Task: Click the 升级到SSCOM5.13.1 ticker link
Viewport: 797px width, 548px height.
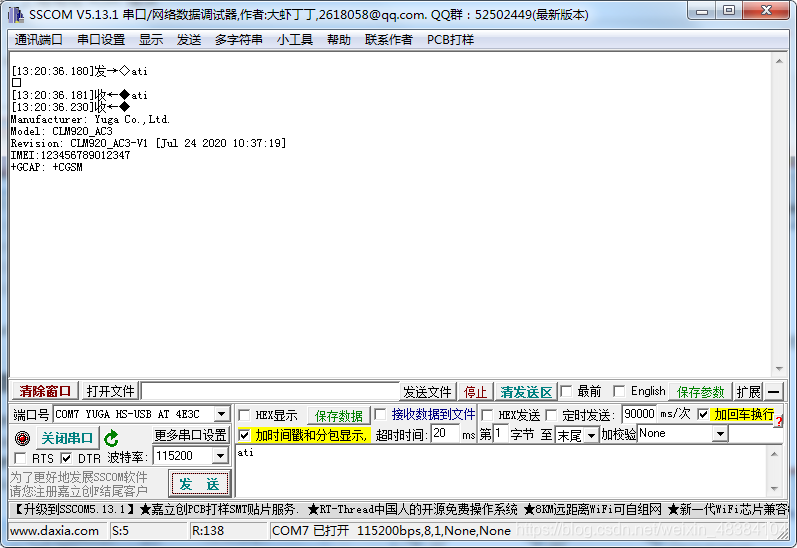Action: (74, 509)
